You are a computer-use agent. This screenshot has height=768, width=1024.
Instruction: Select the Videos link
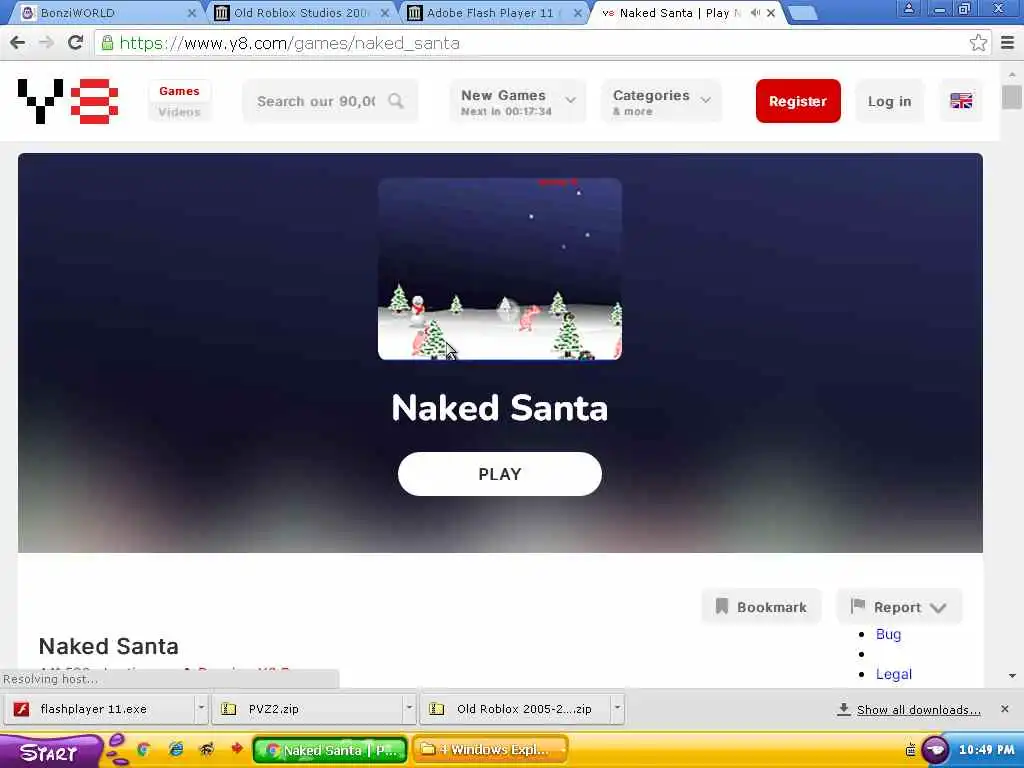click(179, 112)
